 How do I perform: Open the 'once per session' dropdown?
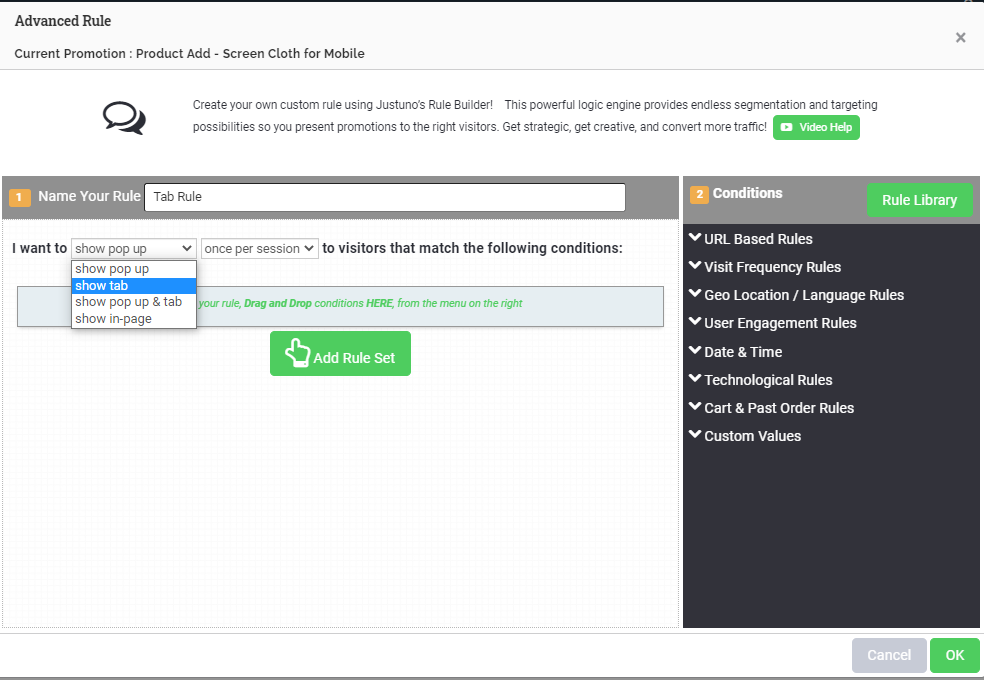[x=259, y=248]
